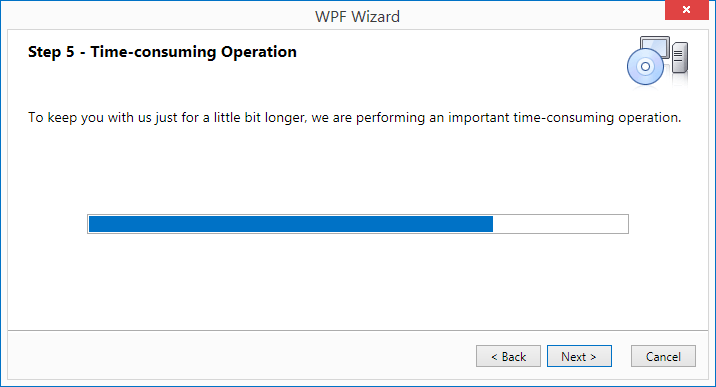This screenshot has height=387, width=716.
Task: Click the separator line above the buttons
Action: 358,330
